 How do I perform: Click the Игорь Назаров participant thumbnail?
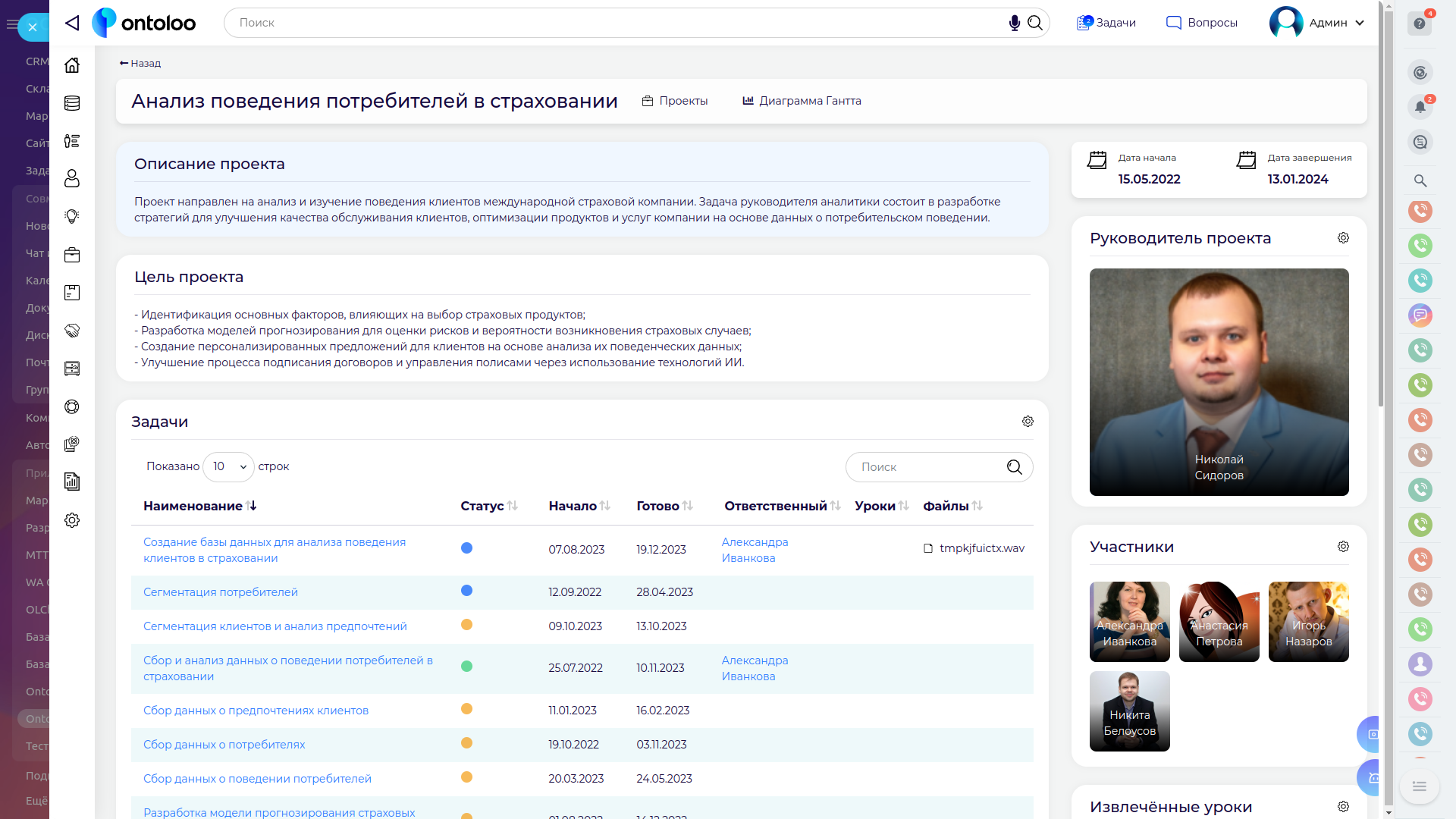[1308, 622]
